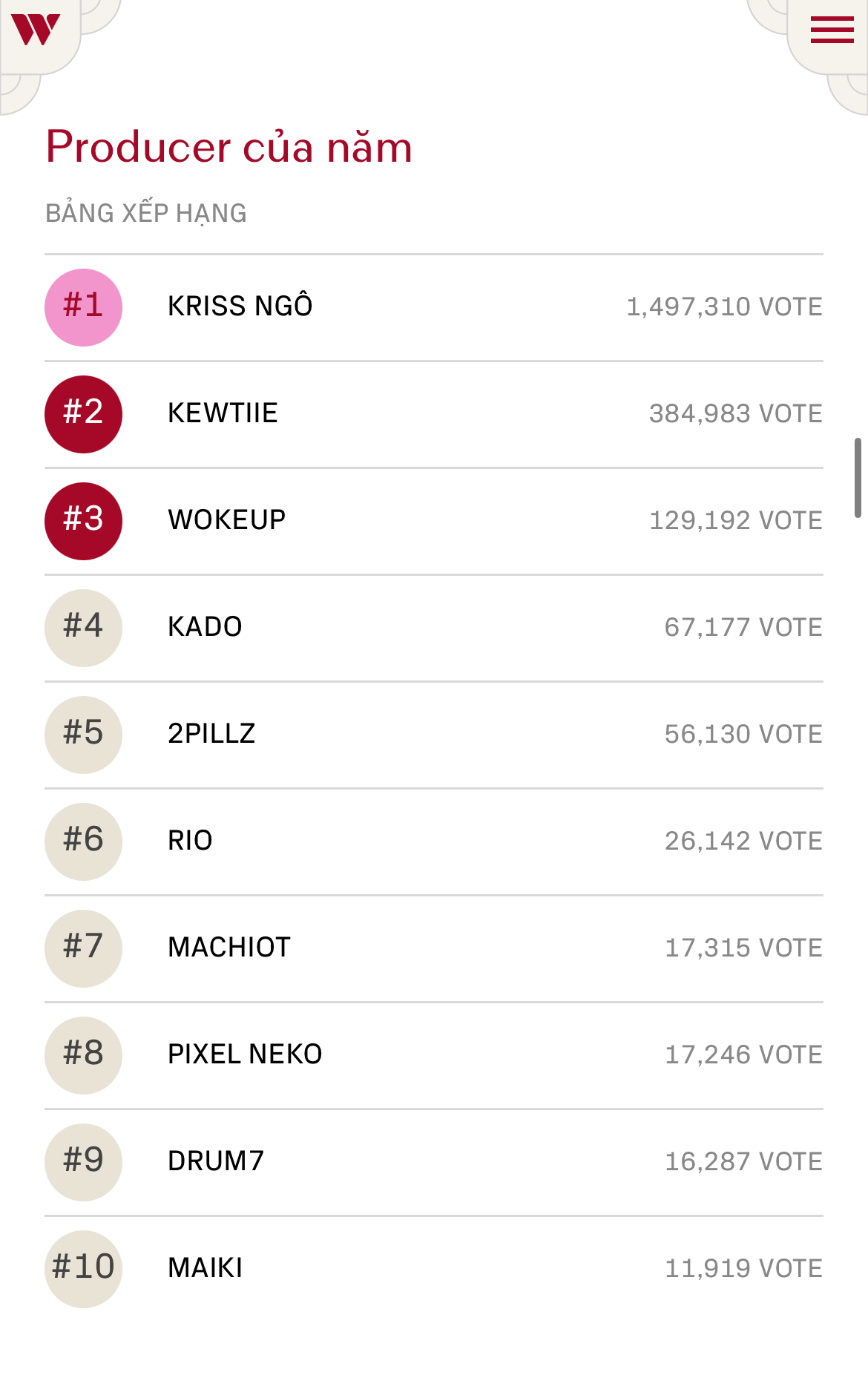The height and width of the screenshot is (1378, 868).
Task: Click the red #2 rank badge
Action: [83, 414]
